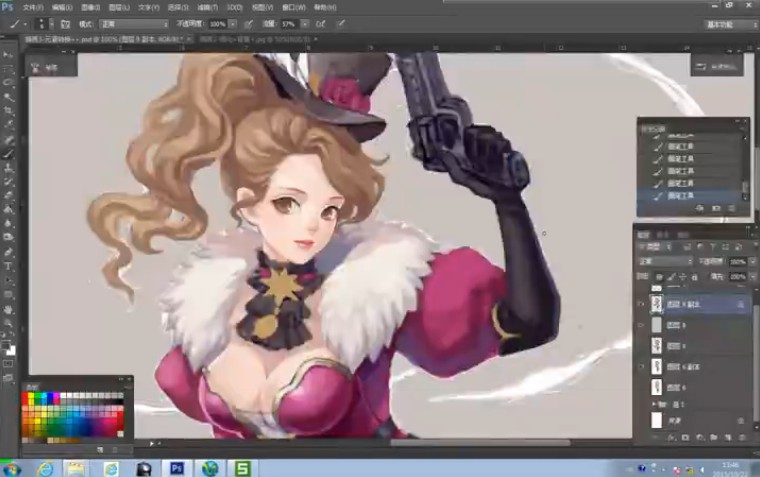Pick the red swatch in Swatches panel
Image resolution: width=760 pixels, height=477 pixels.
point(25,396)
